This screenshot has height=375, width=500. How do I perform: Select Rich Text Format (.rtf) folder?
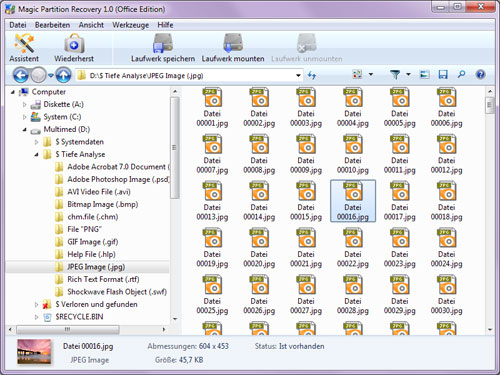97,279
